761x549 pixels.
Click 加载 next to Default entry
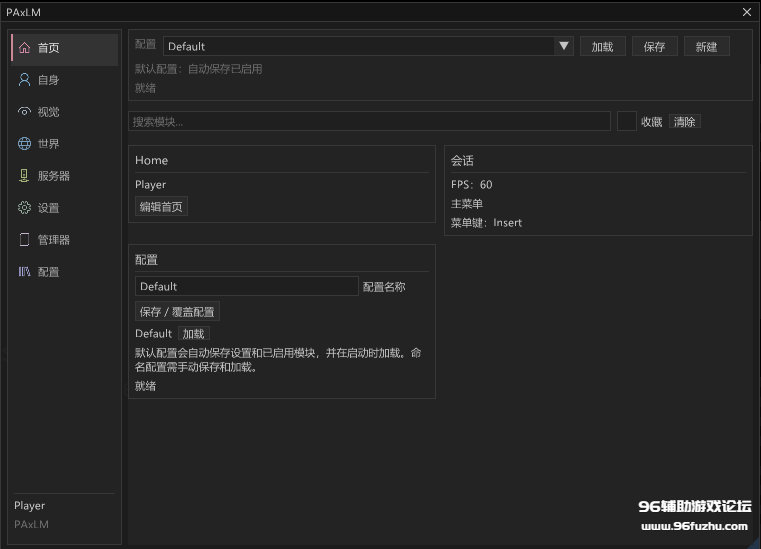(193, 334)
